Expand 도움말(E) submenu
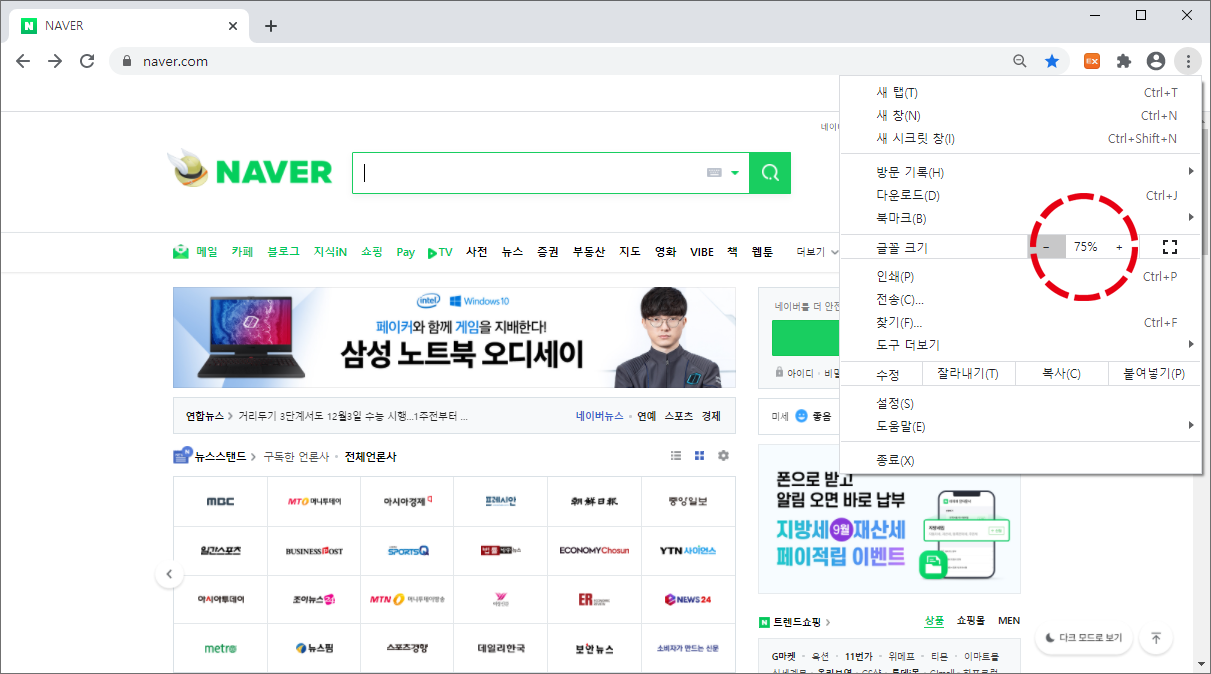 [x=1020, y=427]
